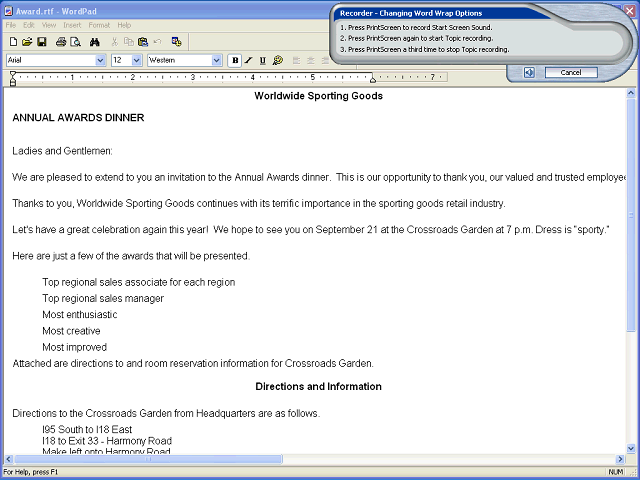
Task: Click heading 'Worldwide Sporting Goods'
Action: point(318,96)
